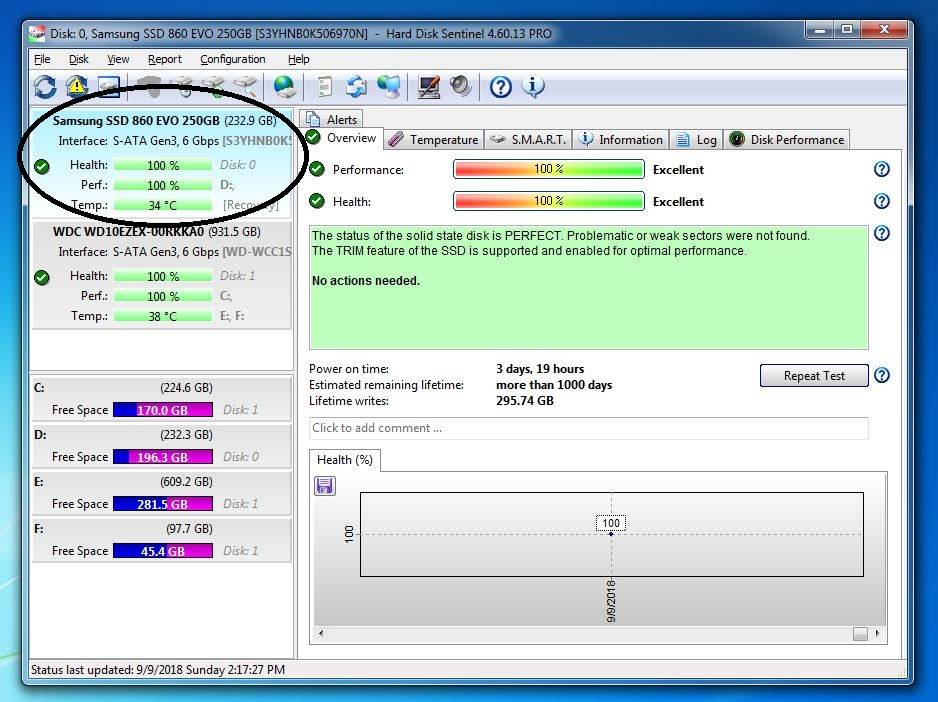Click the blue info bubble toolbar icon

[532, 87]
